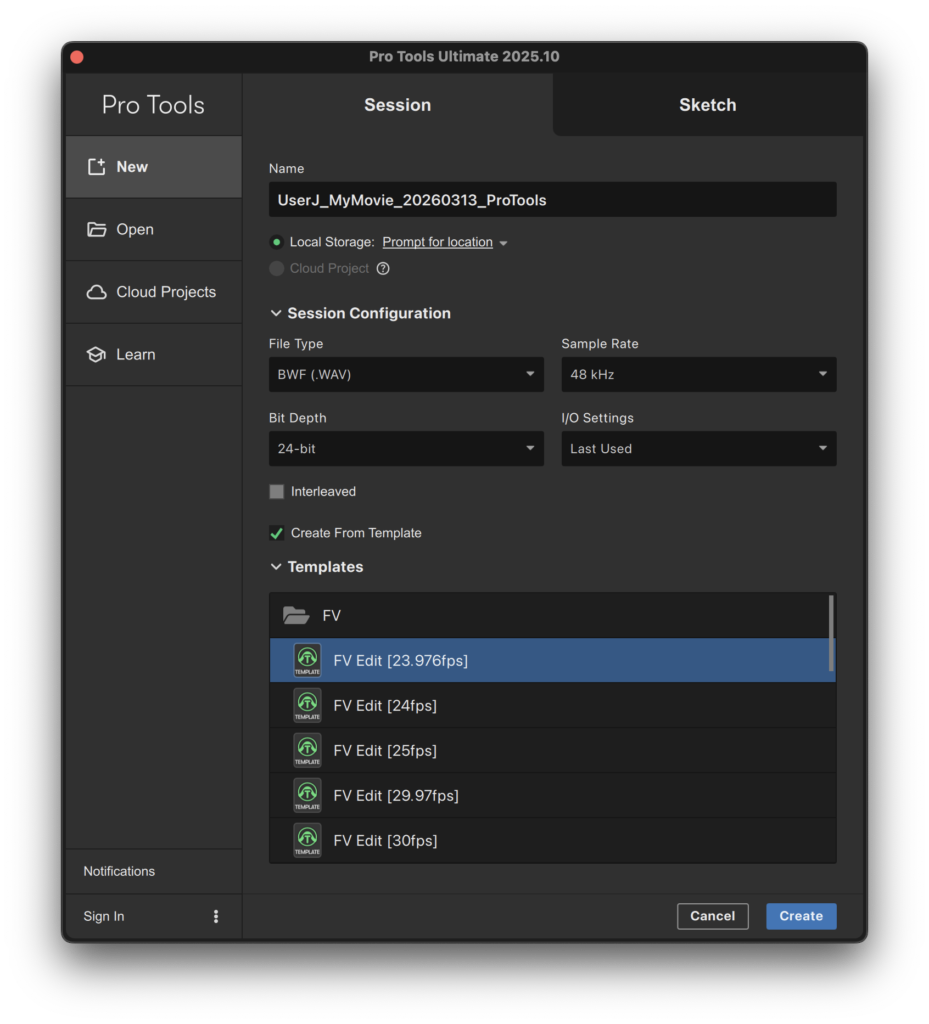Click the Learn graduation cap icon
Screen dimensions: 929x1024
click(x=96, y=355)
